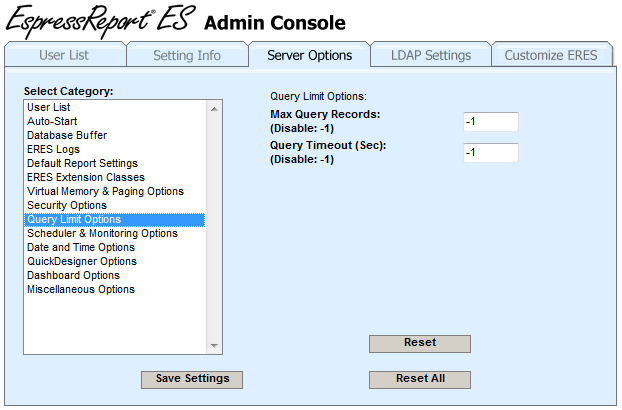622x410 pixels.
Task: Click the category list scroll-up arrow
Action: pyautogui.click(x=214, y=109)
